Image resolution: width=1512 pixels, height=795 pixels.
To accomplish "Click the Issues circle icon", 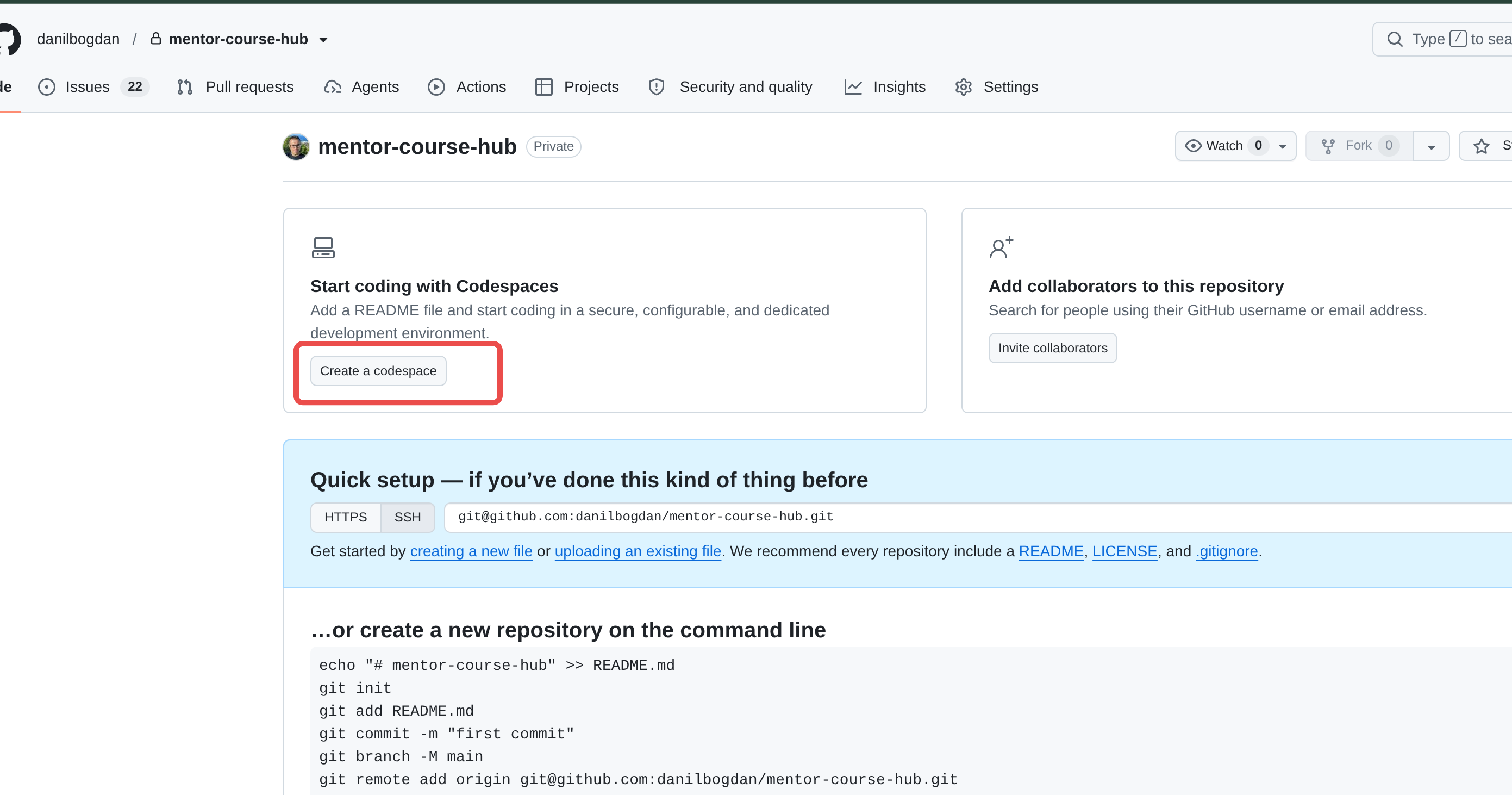I will [46, 87].
